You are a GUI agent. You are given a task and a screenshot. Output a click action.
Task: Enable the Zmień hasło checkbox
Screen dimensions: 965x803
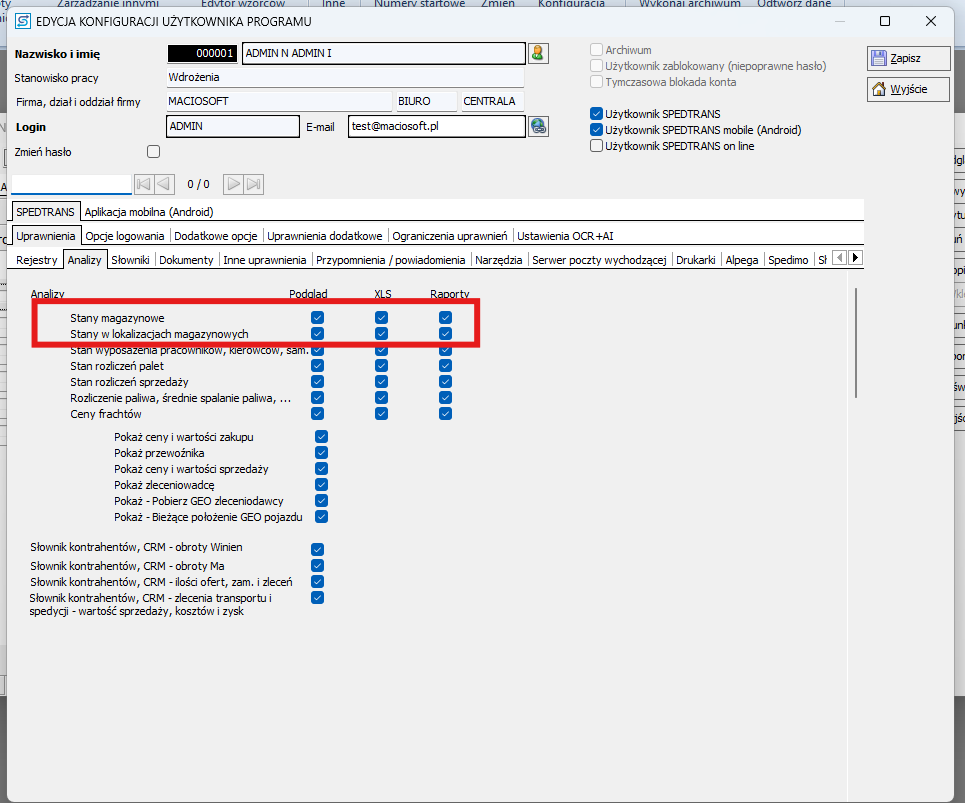point(153,152)
